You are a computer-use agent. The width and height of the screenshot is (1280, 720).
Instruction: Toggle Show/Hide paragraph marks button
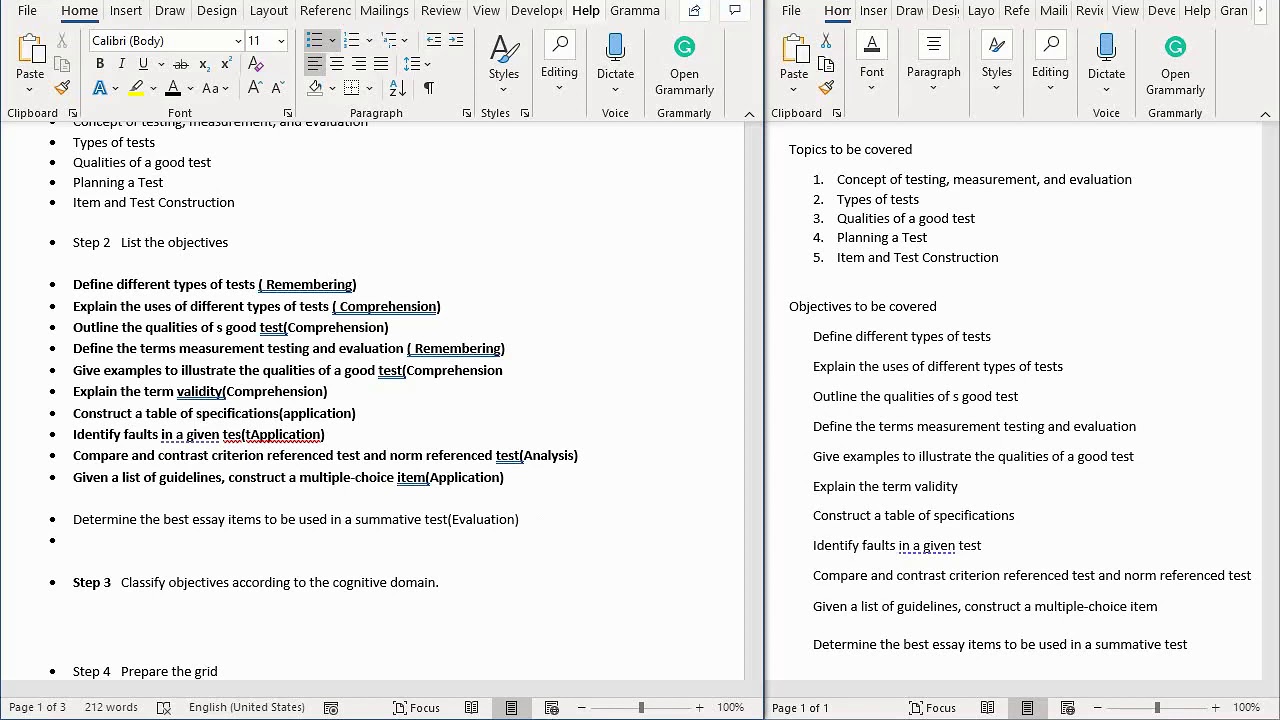[429, 88]
